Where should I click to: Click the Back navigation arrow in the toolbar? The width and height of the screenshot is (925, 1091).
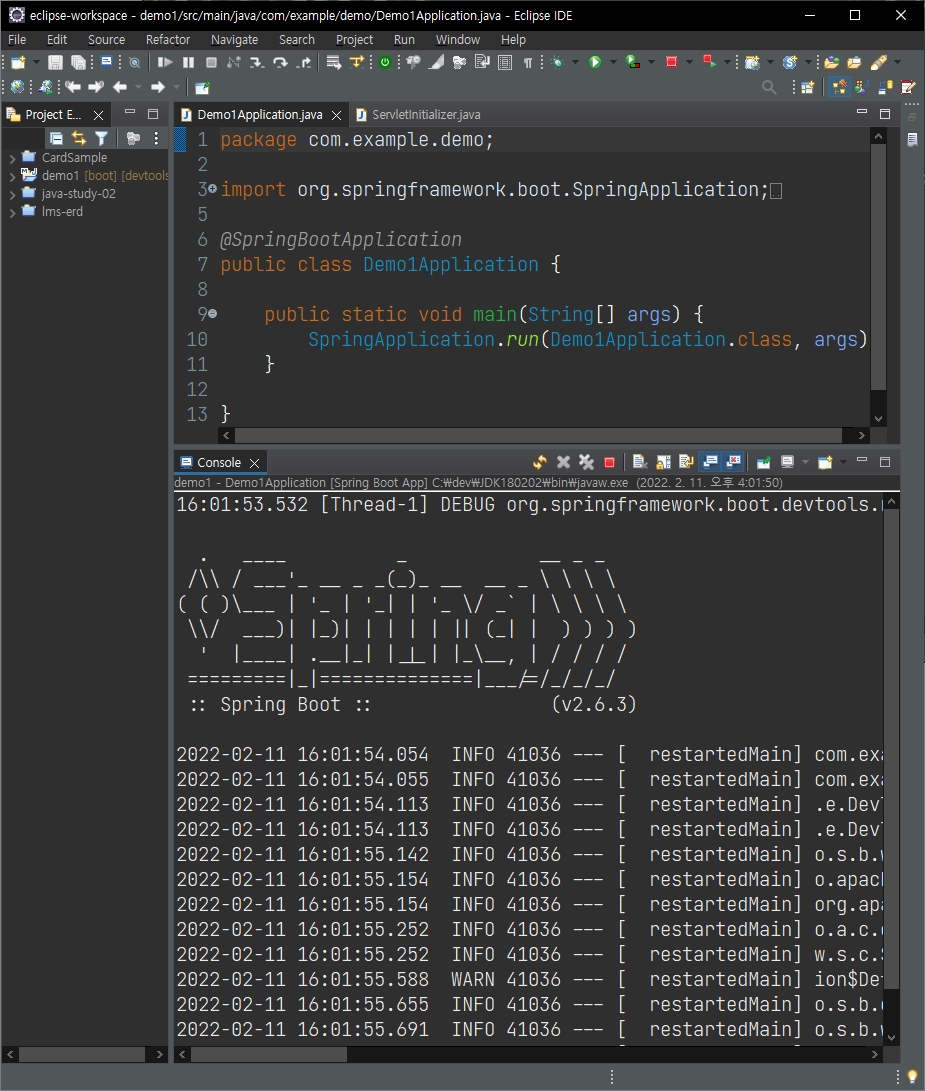coord(120,87)
